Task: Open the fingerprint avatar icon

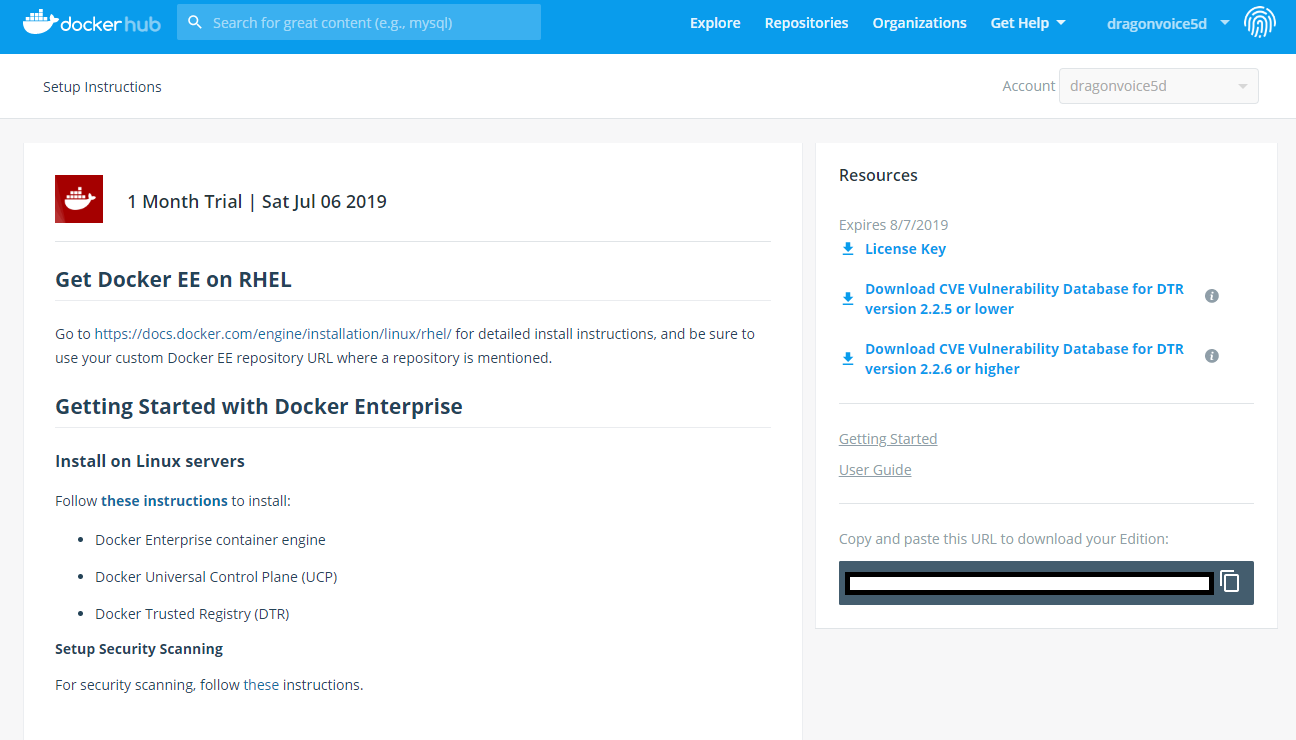Action: (1260, 22)
